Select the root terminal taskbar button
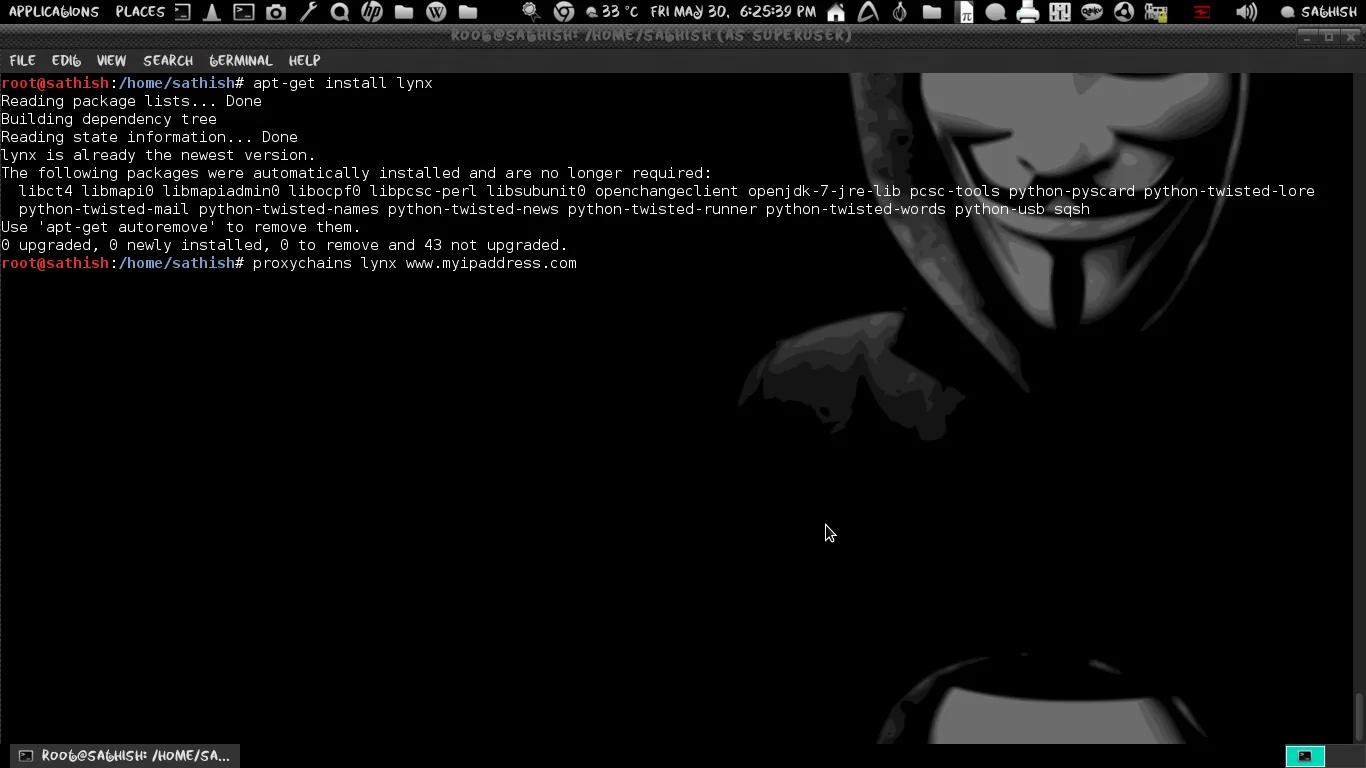The image size is (1366, 768). pyautogui.click(x=125, y=756)
